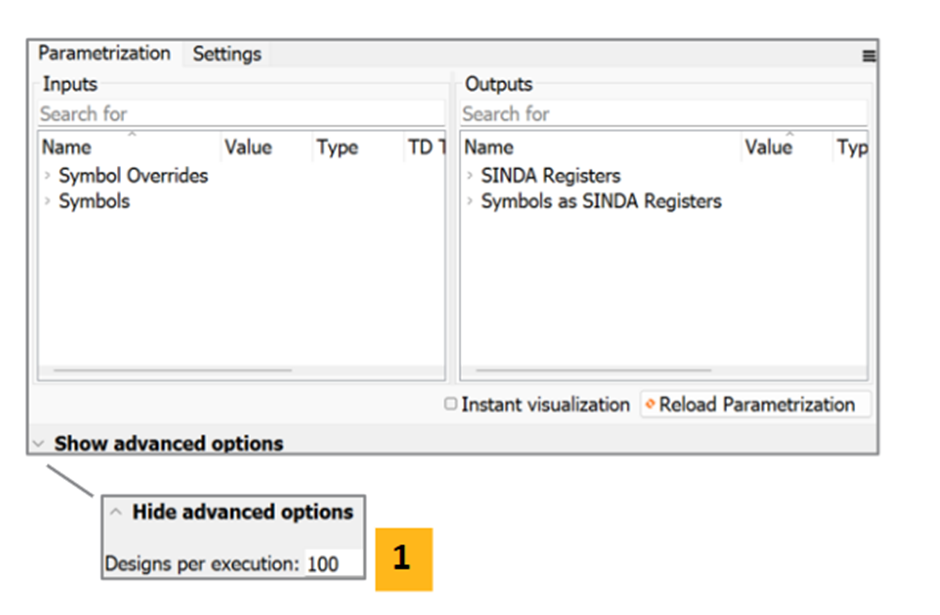940x615 pixels.
Task: Expand the Symbols input node
Action: tap(47, 202)
